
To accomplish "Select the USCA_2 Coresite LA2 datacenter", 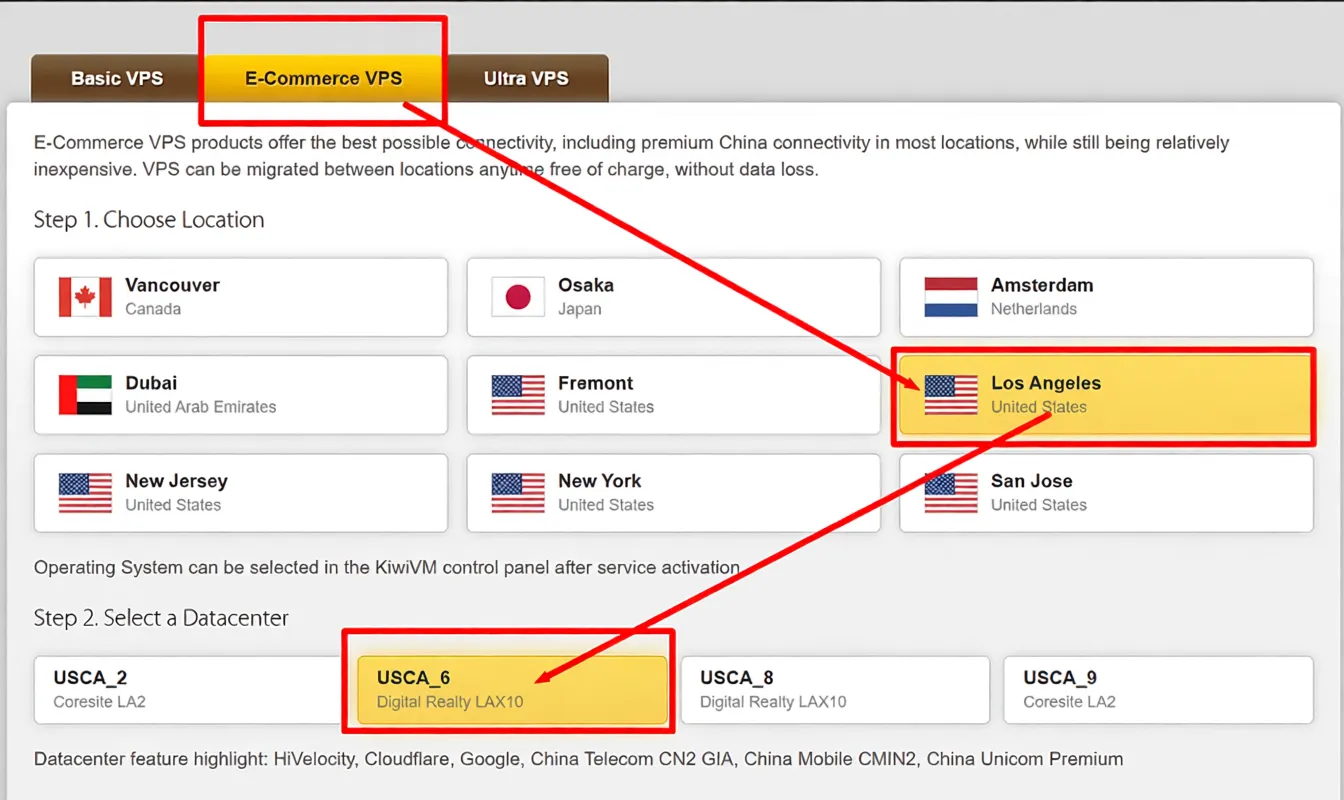I will [189, 690].
